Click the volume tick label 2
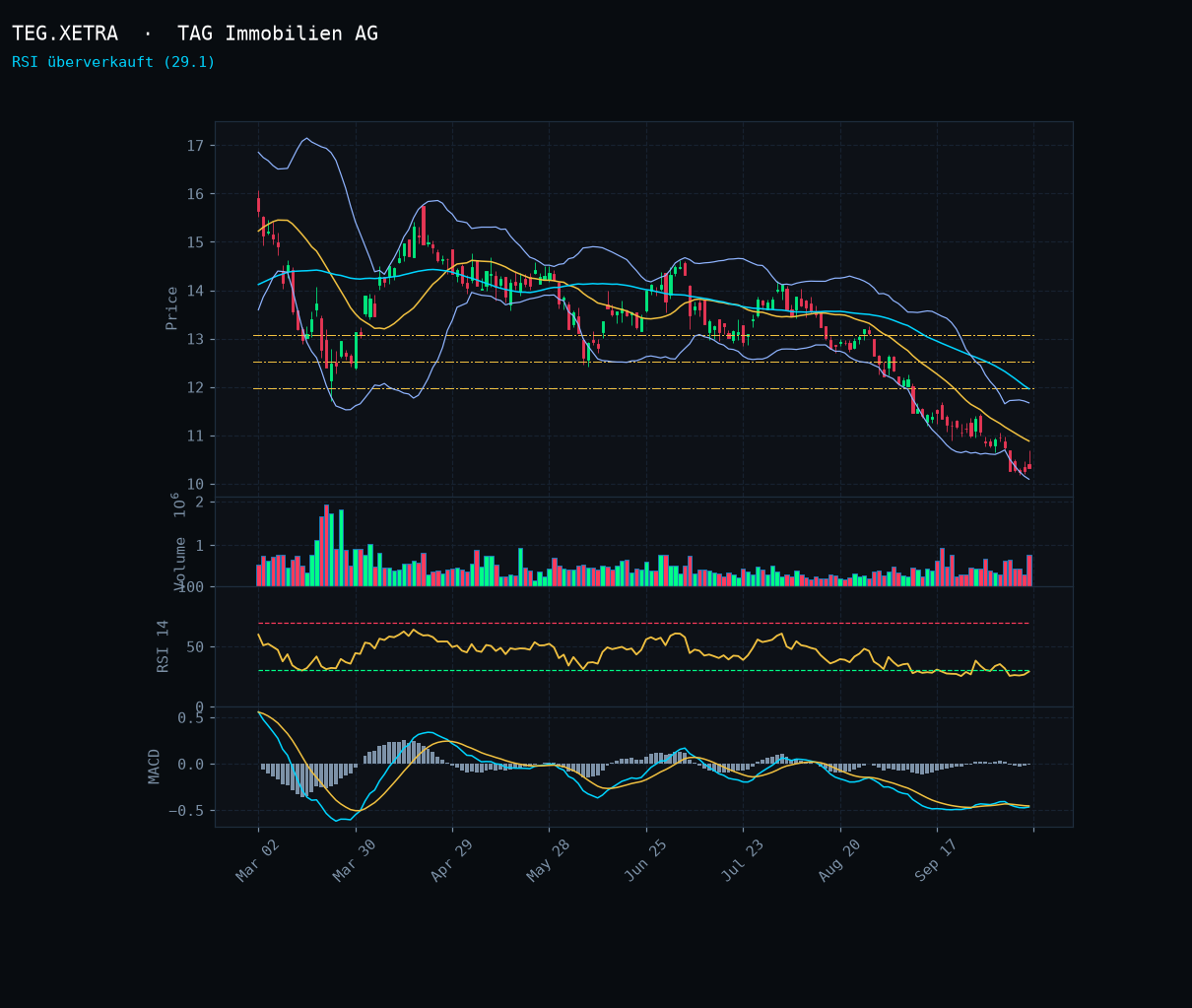Screen dimensions: 1192x1008 199,503
